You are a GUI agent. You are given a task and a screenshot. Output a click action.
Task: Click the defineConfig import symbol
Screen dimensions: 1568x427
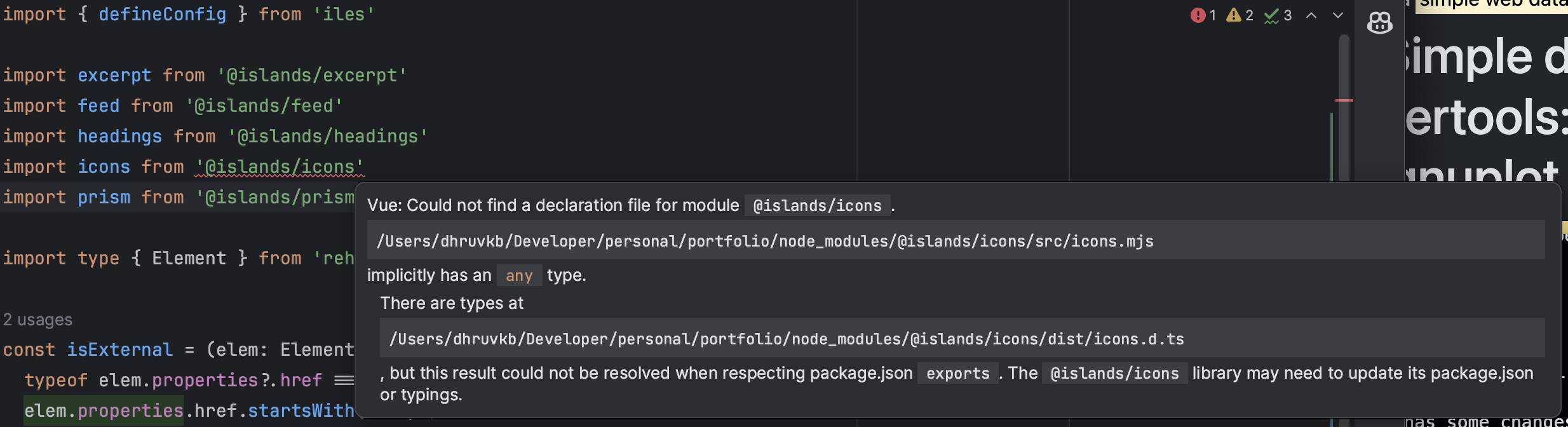coord(163,13)
